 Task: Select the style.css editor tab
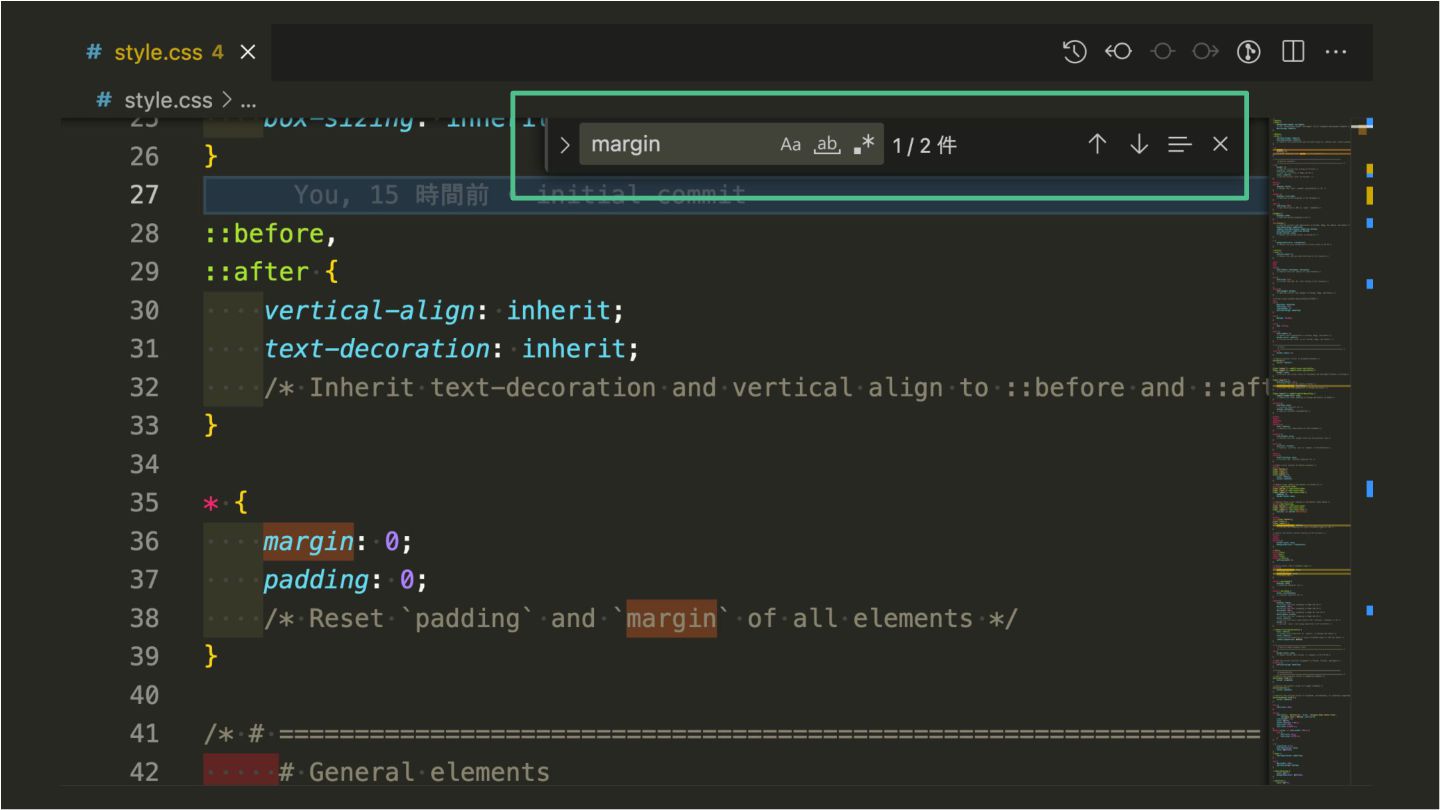(158, 52)
